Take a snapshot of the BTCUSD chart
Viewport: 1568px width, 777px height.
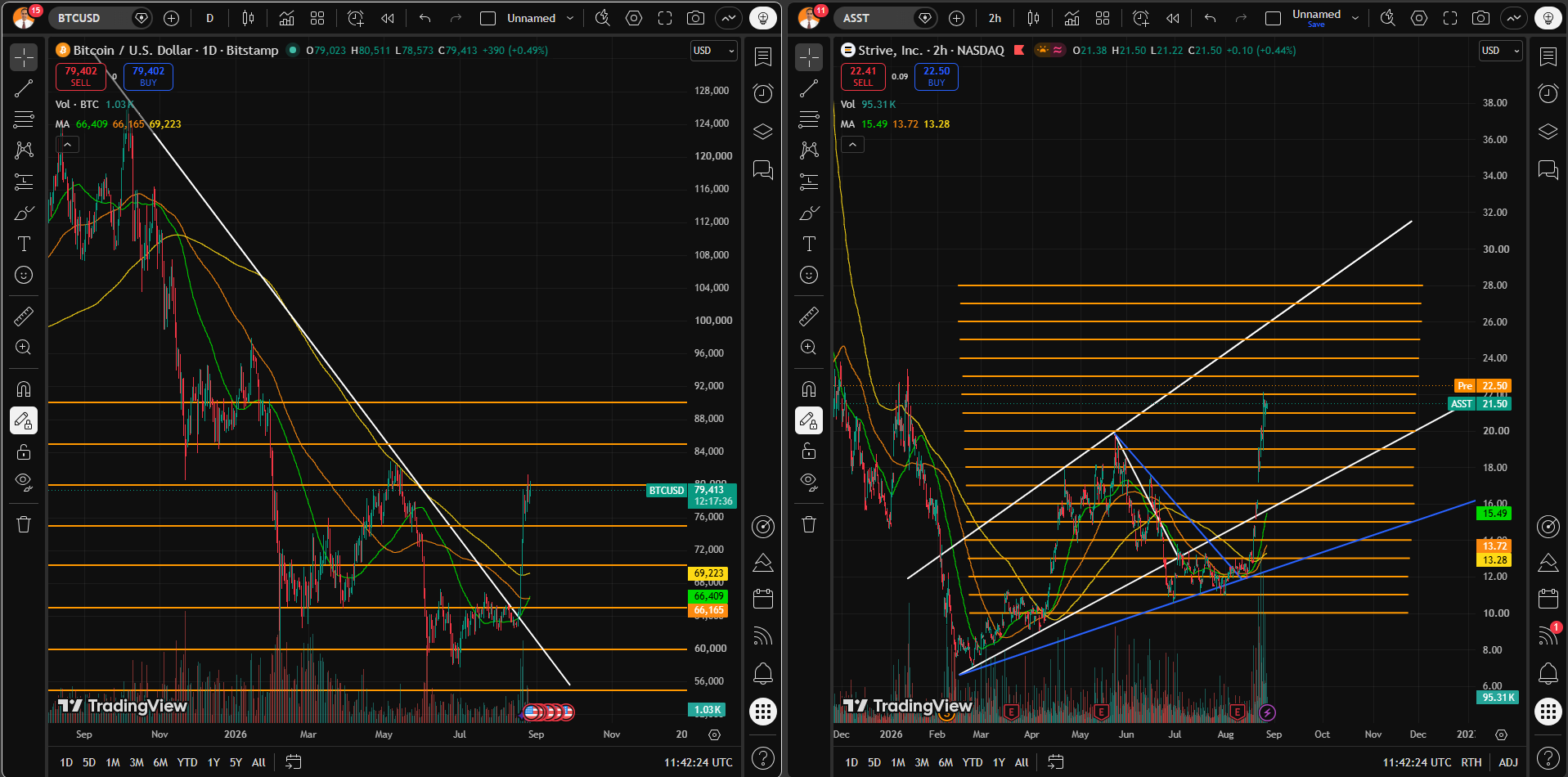(695, 18)
